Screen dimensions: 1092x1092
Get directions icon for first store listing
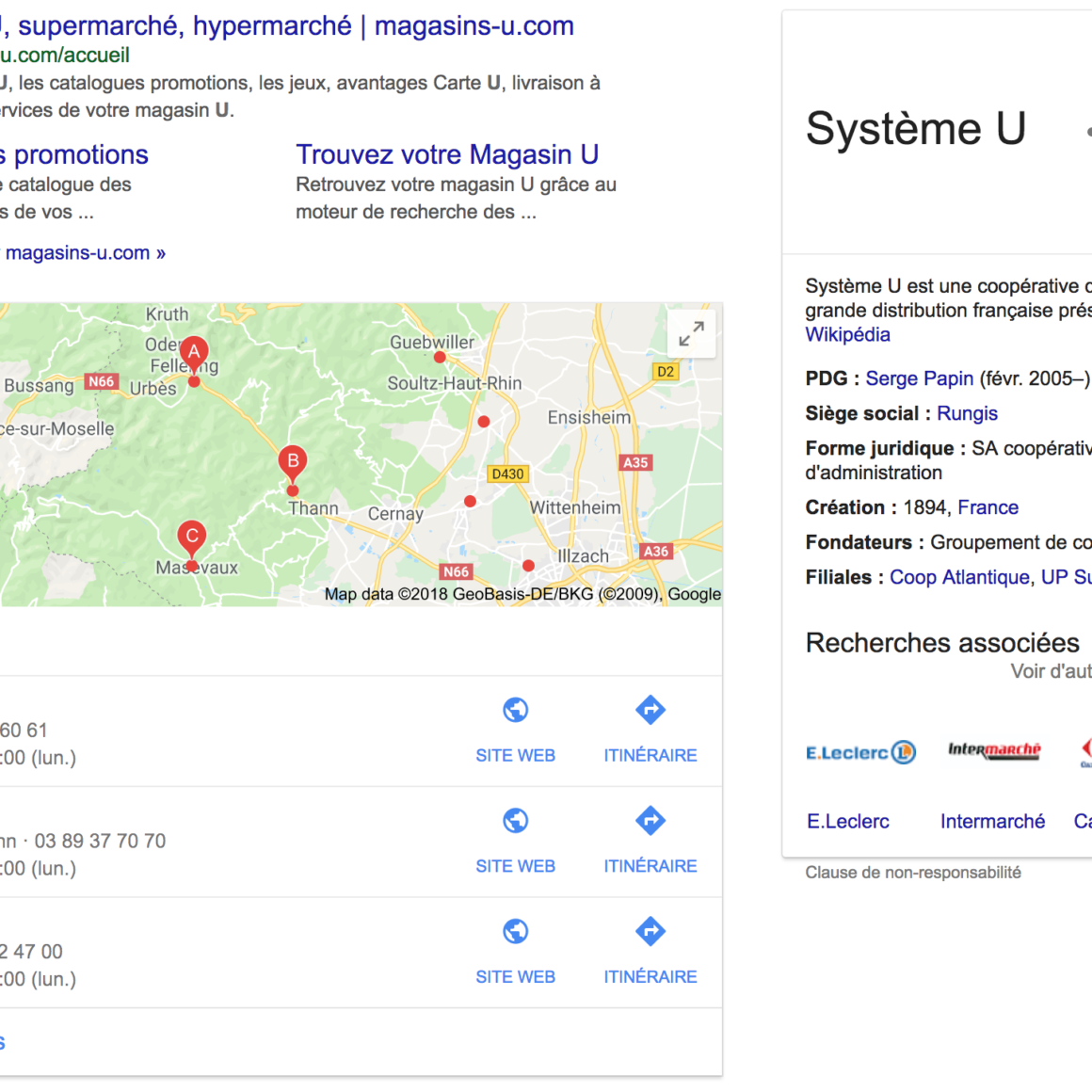click(x=650, y=711)
